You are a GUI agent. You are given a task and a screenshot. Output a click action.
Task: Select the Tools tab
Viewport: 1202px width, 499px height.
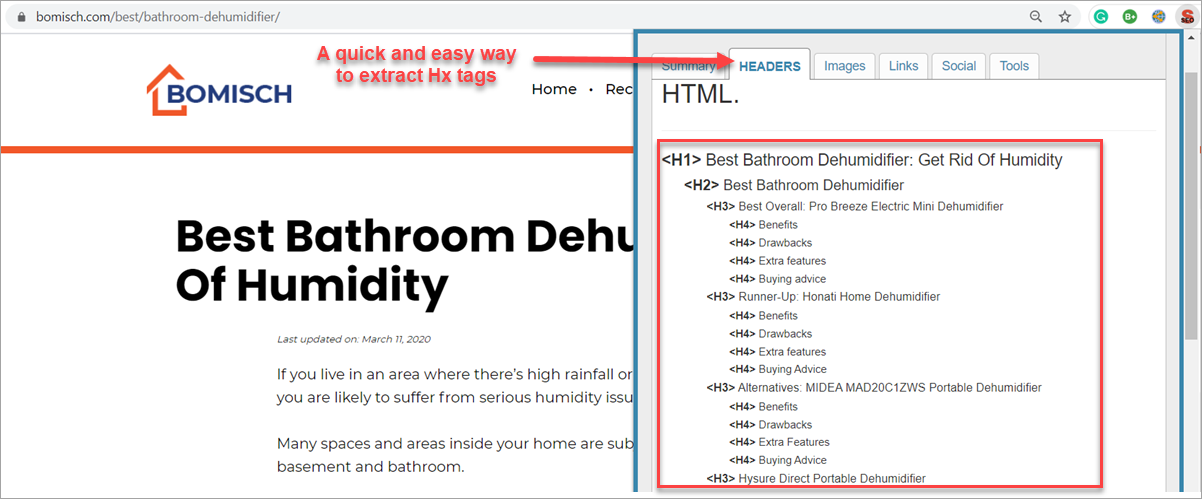click(1013, 66)
